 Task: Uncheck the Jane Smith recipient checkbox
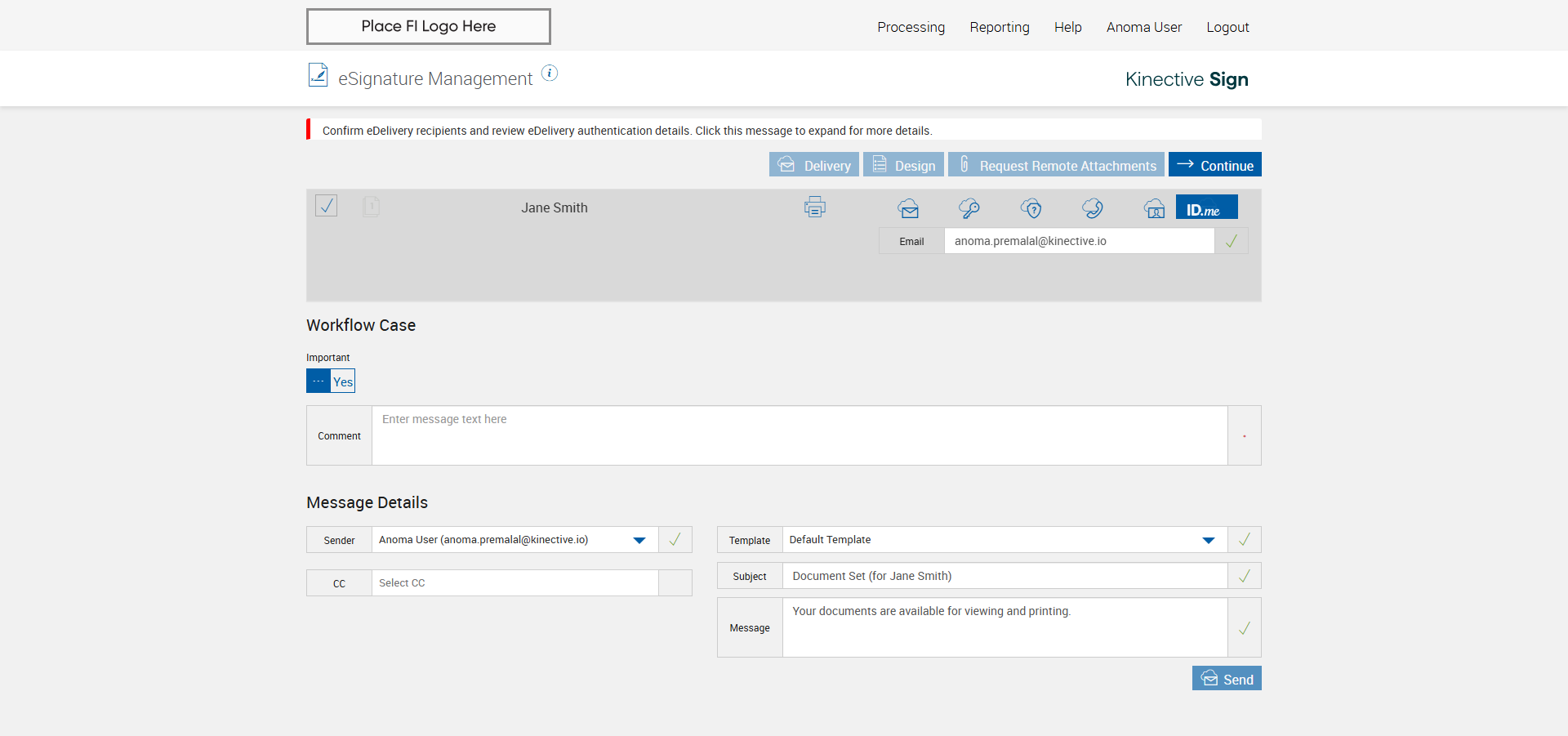tap(326, 205)
